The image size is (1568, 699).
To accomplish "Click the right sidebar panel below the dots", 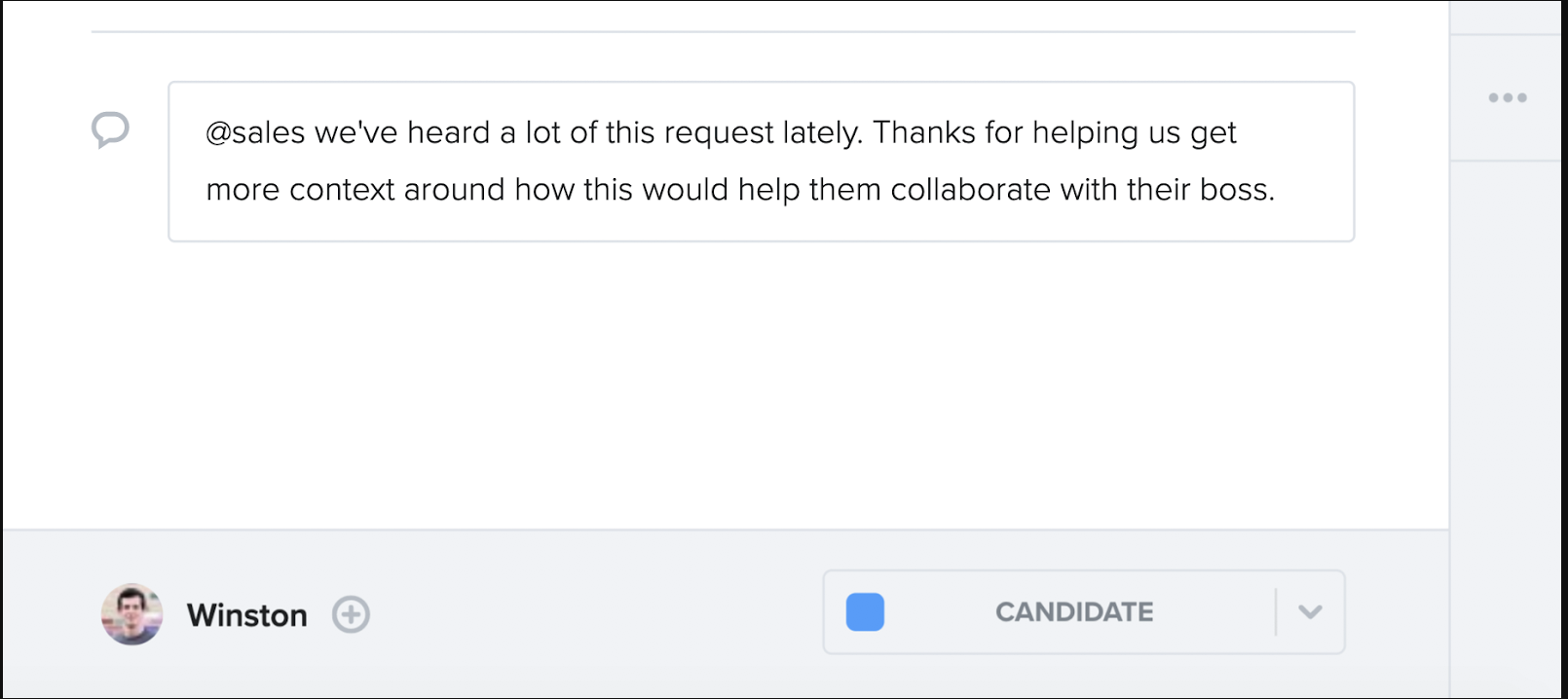I will point(1508,428).
